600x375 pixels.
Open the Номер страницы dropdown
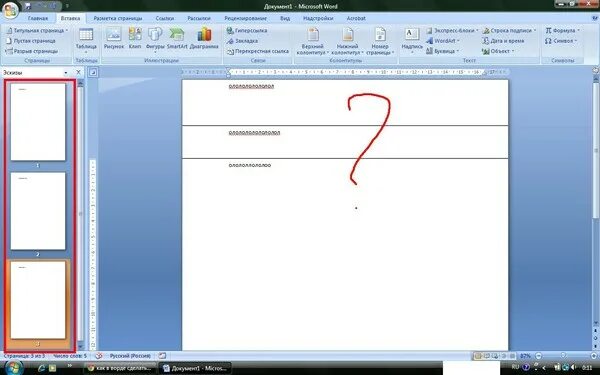pyautogui.click(x=380, y=41)
